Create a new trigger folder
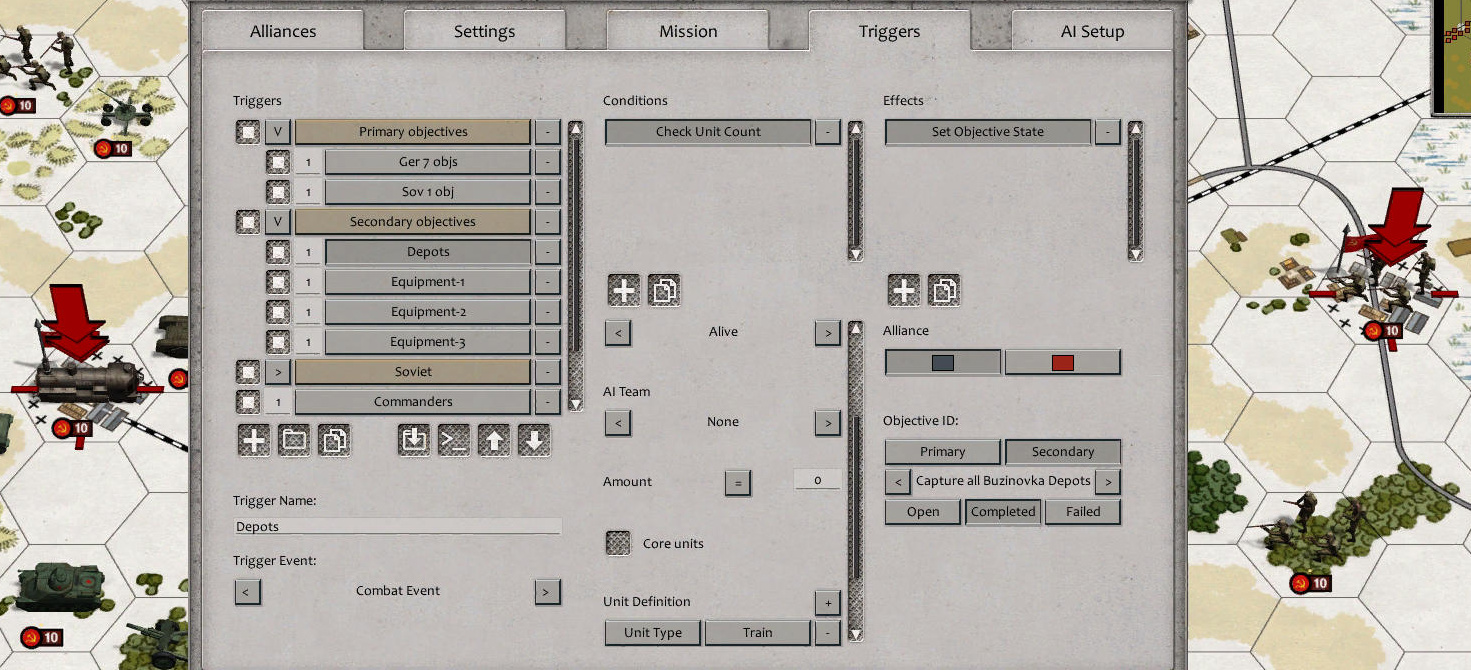This screenshot has height=670, width=1471. tap(294, 440)
